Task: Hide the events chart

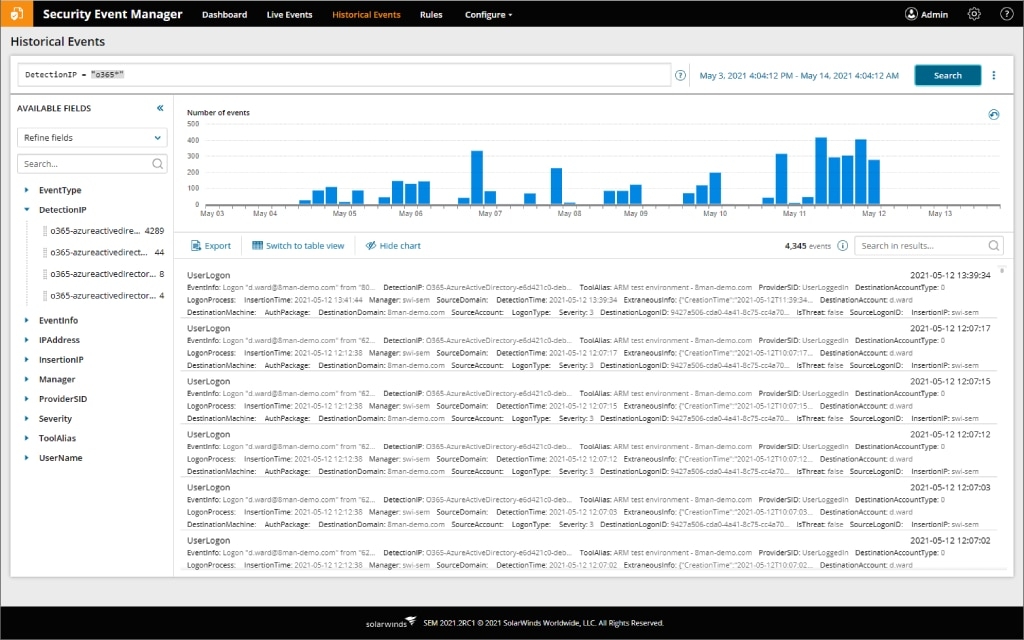Action: (393, 246)
